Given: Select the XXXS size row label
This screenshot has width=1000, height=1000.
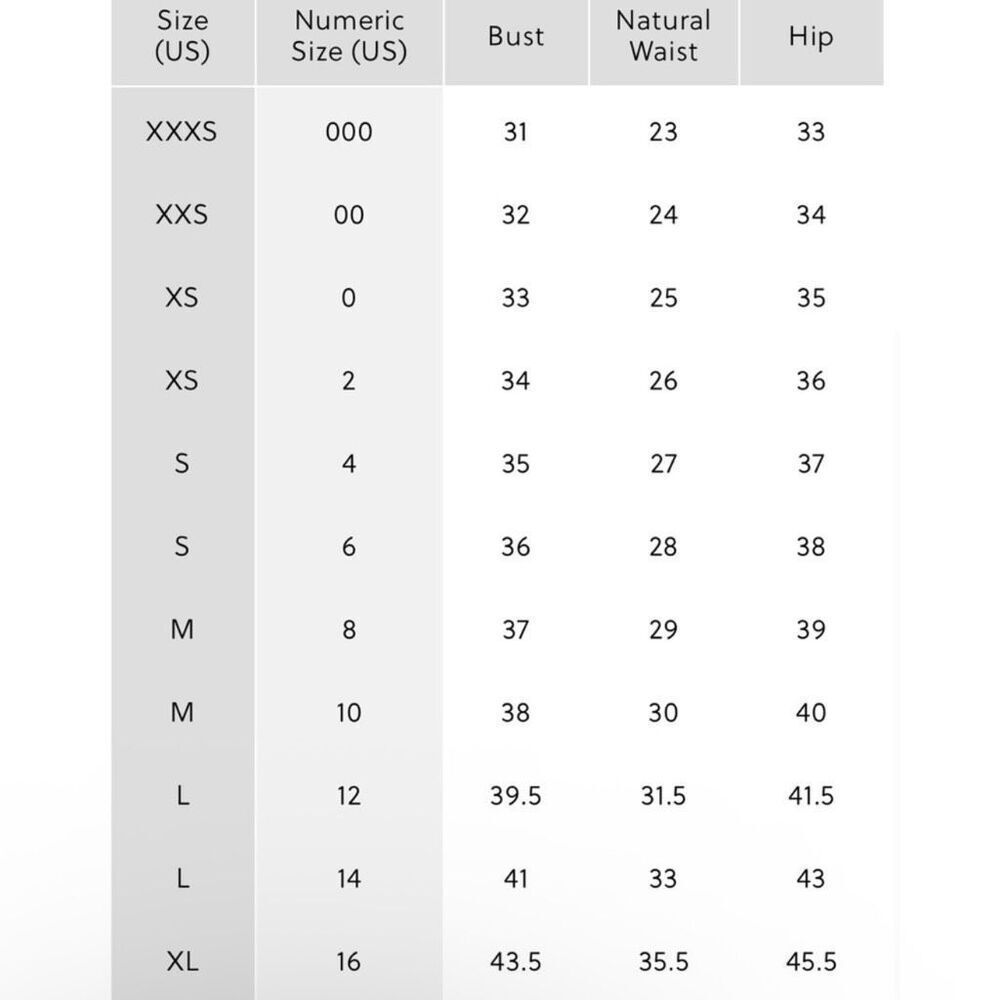Looking at the screenshot, I should click(182, 132).
